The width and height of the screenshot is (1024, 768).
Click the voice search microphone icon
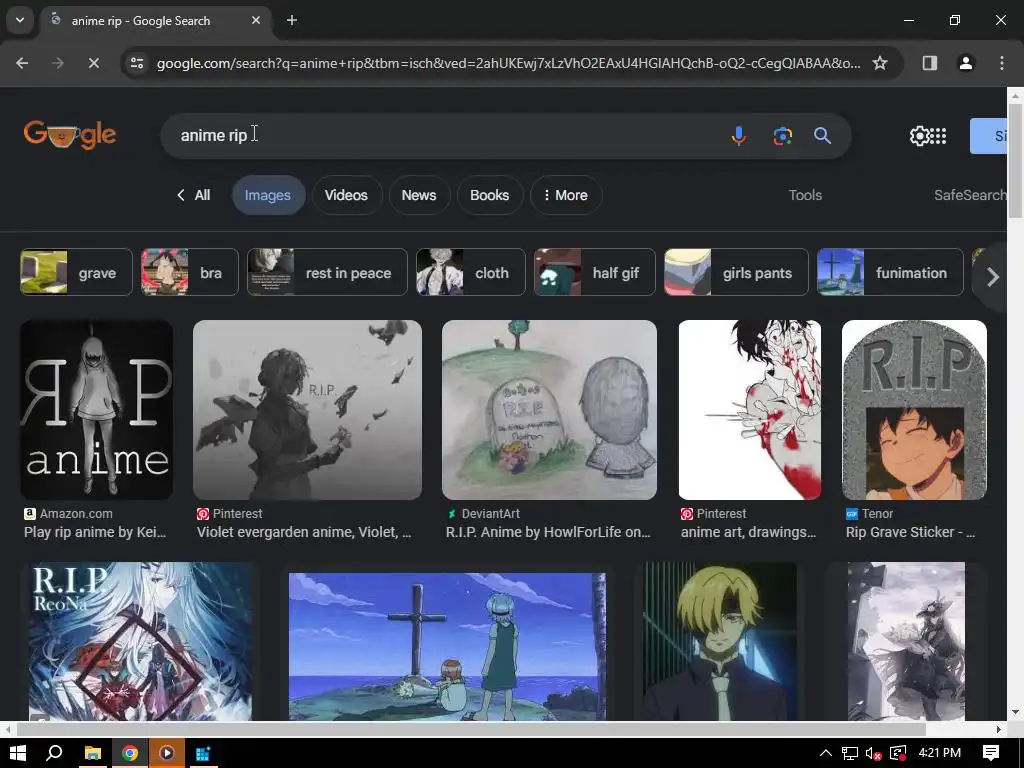739,136
